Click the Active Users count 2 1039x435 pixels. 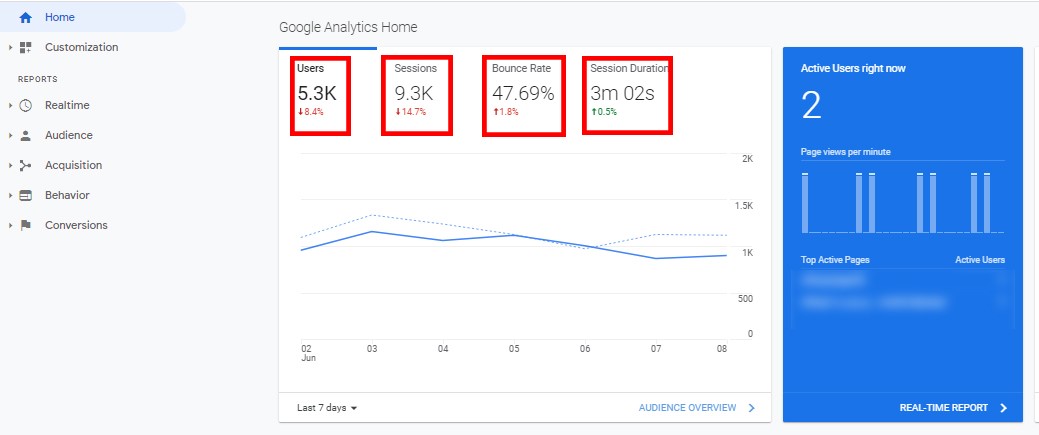click(x=812, y=105)
